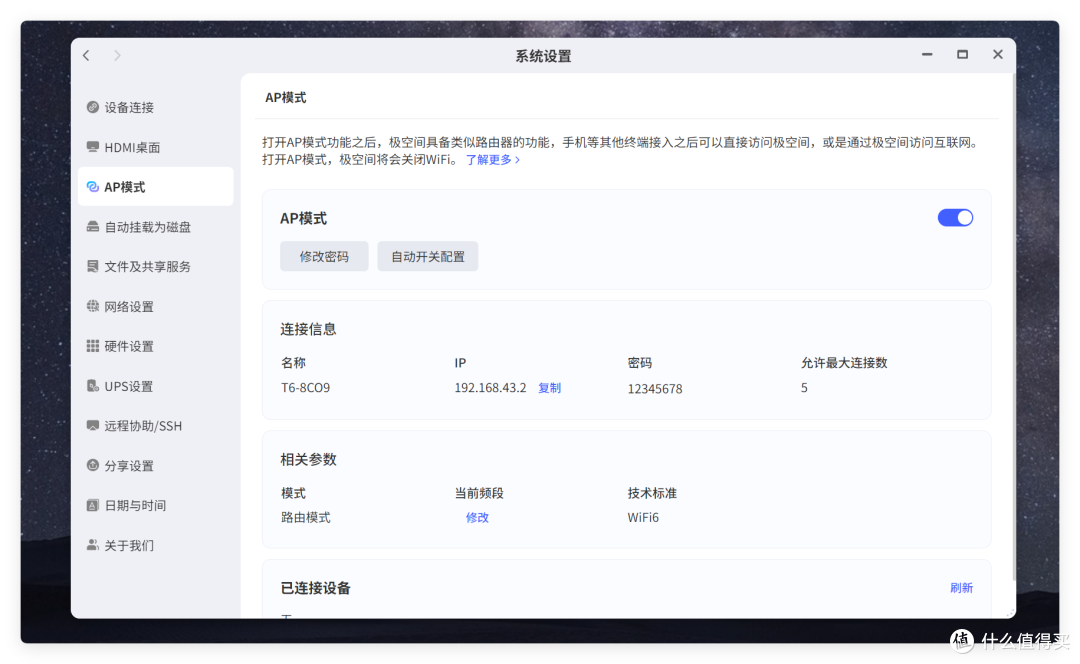Click the AP name T6-8CO9

click(x=305, y=388)
